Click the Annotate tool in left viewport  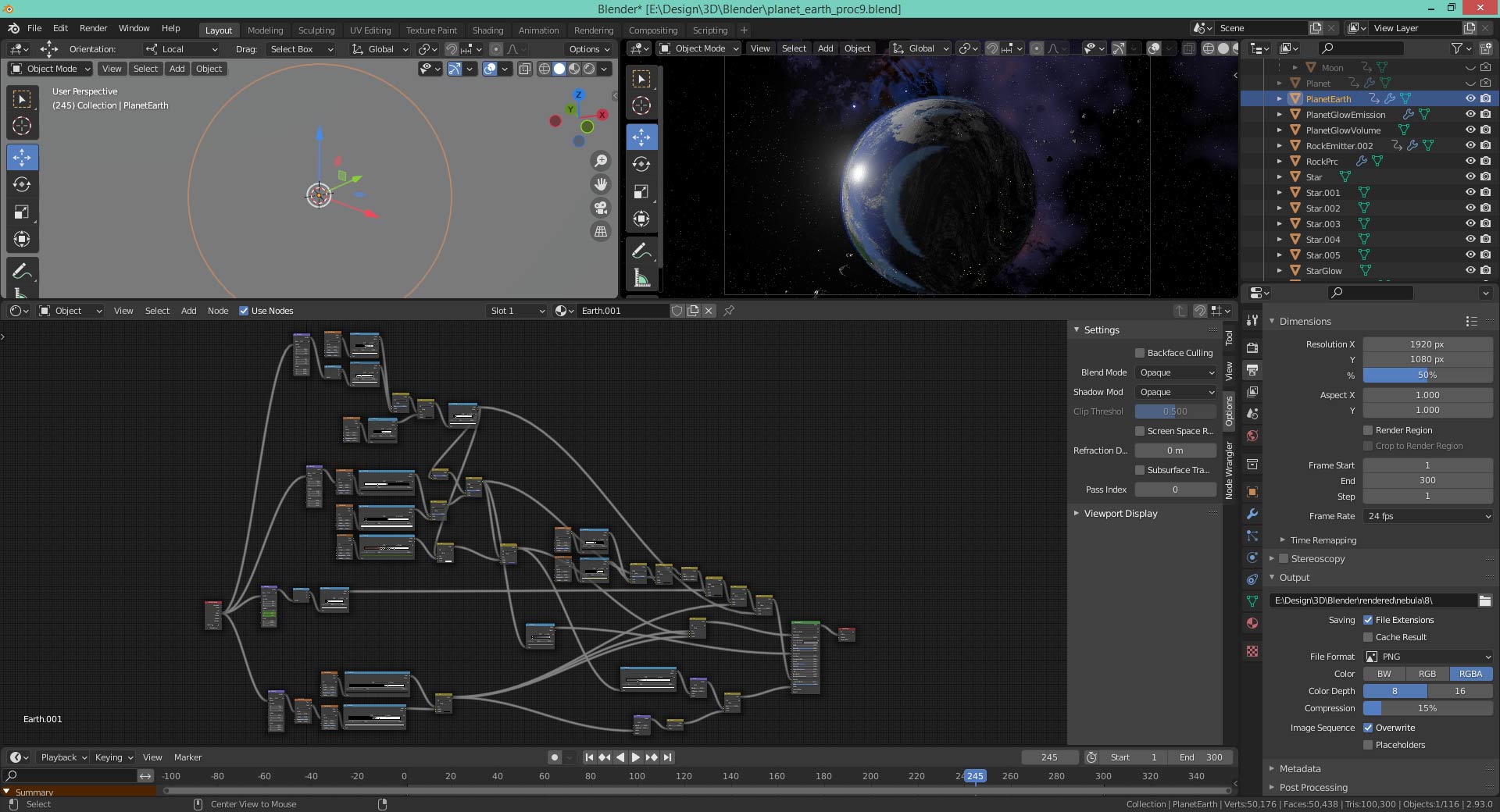[x=22, y=271]
